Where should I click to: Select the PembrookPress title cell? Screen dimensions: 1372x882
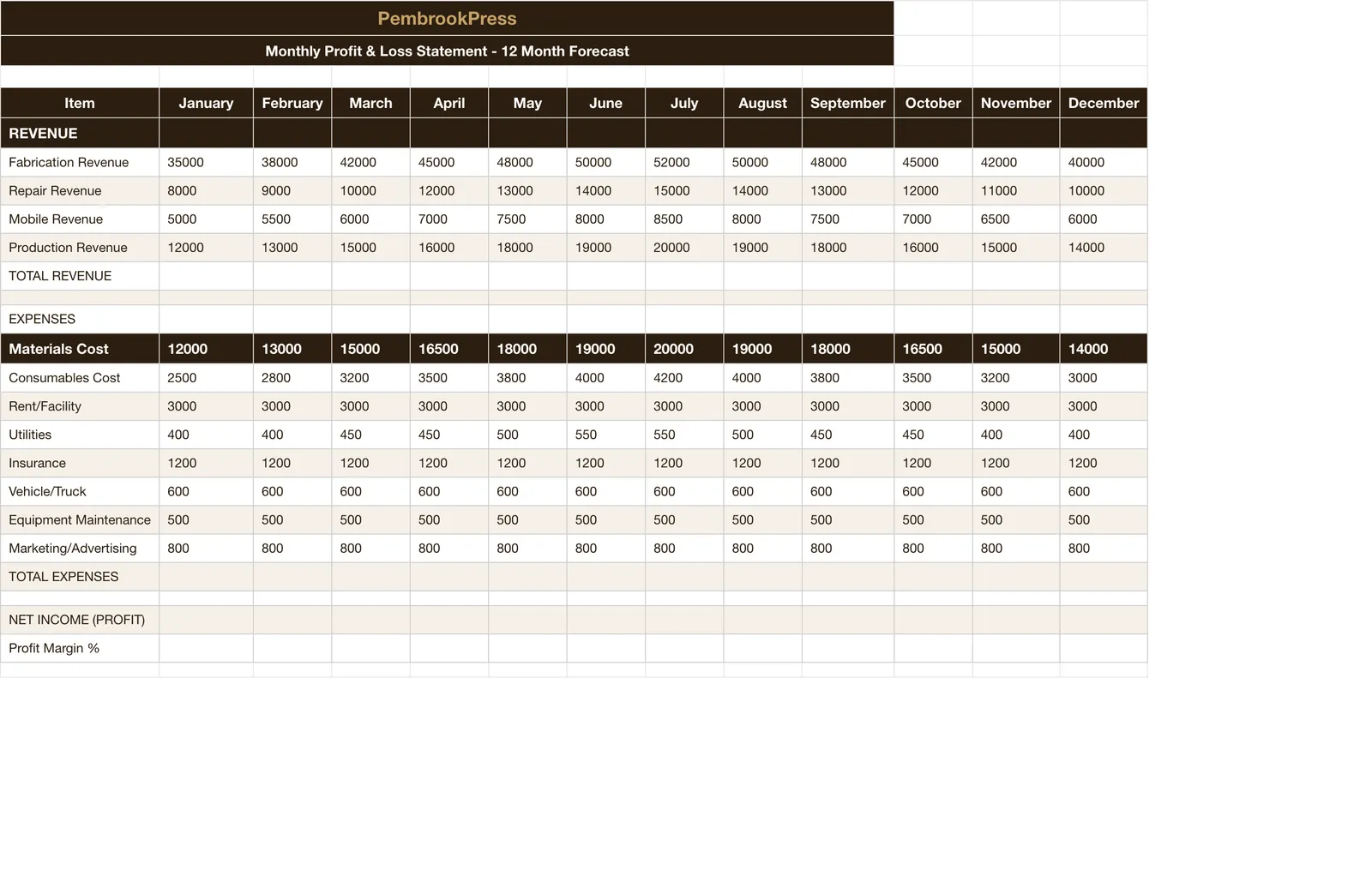click(x=447, y=18)
